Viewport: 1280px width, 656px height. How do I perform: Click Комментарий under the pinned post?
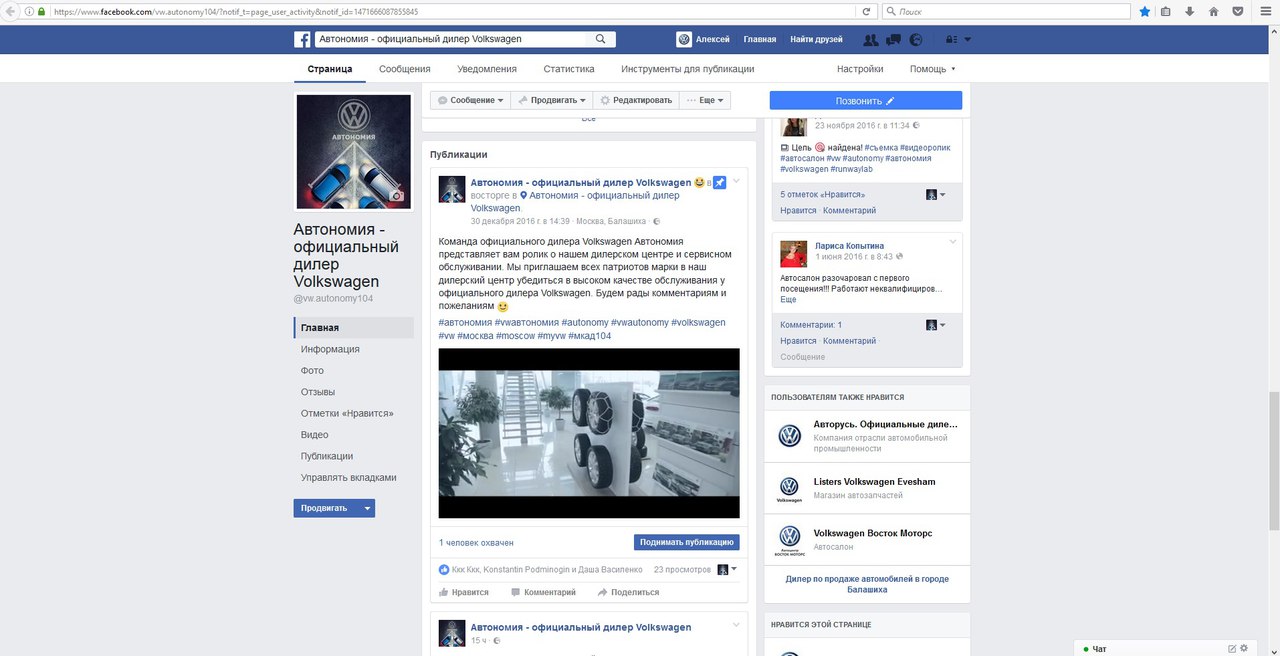pyautogui.click(x=543, y=592)
